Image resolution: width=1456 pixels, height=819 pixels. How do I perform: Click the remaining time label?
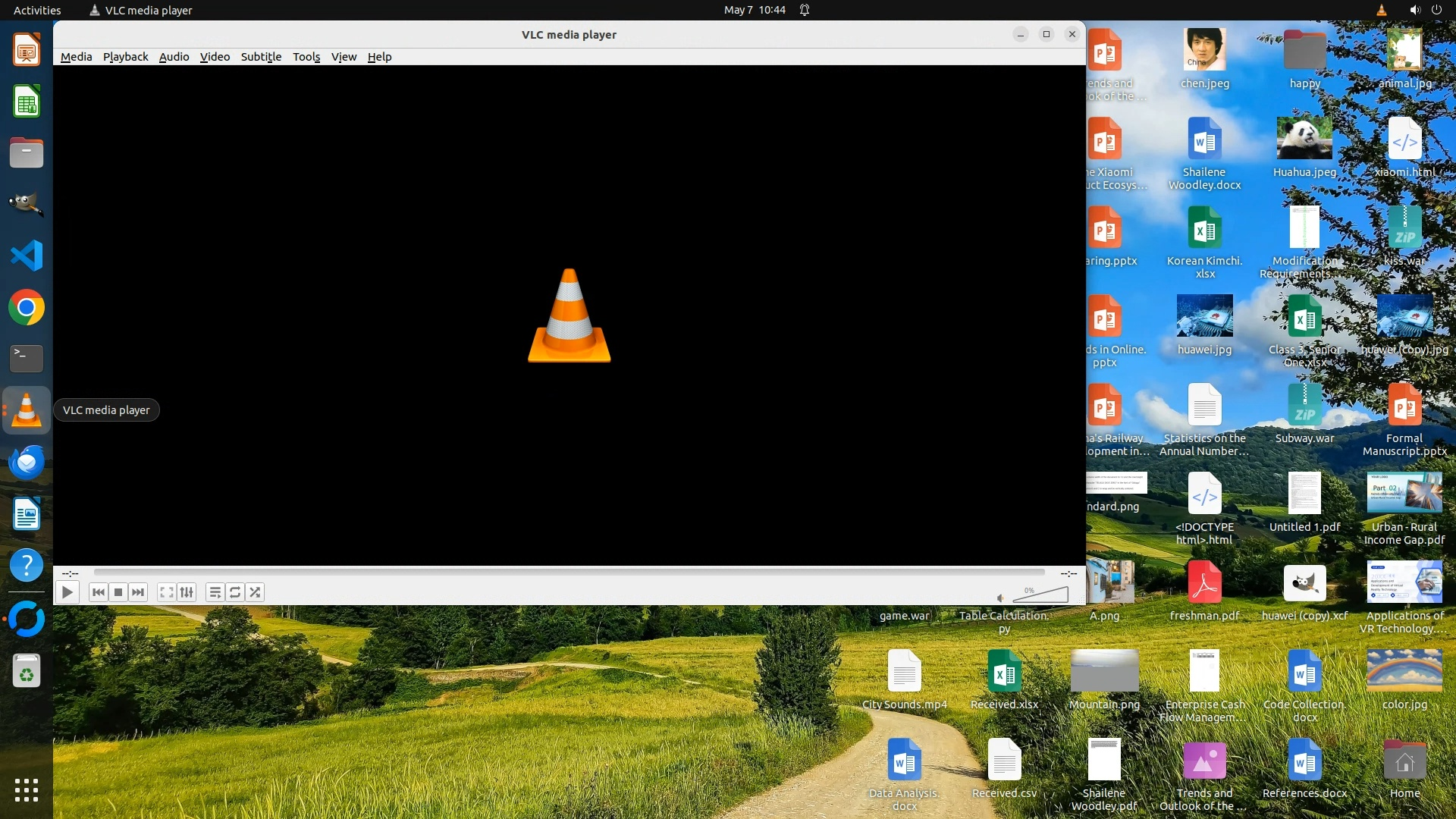[x=1068, y=573]
